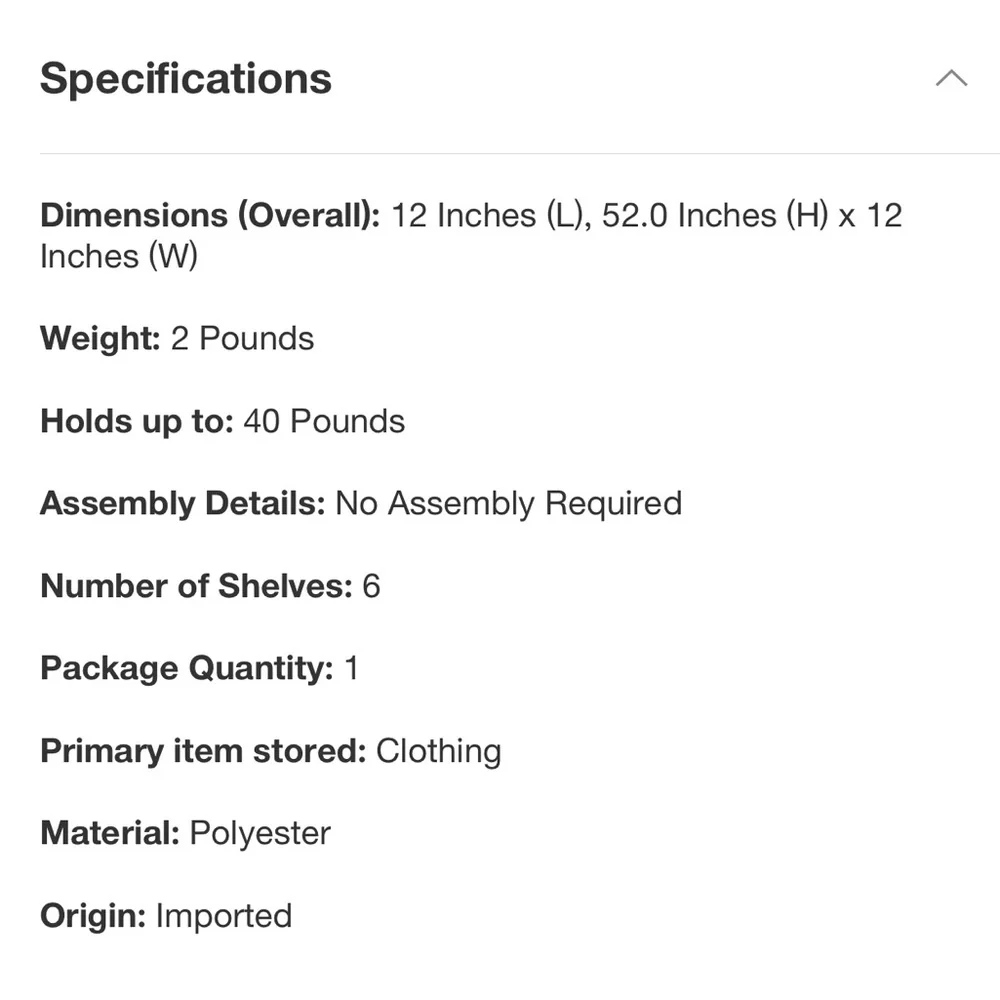Image resolution: width=1000 pixels, height=1000 pixels.
Task: Select the Primary item stored label
Action: click(203, 751)
